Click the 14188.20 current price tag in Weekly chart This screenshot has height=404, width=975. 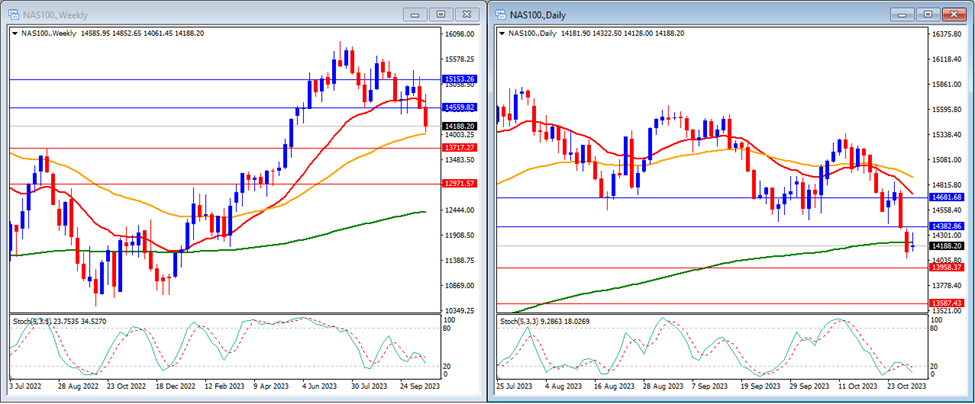point(458,126)
